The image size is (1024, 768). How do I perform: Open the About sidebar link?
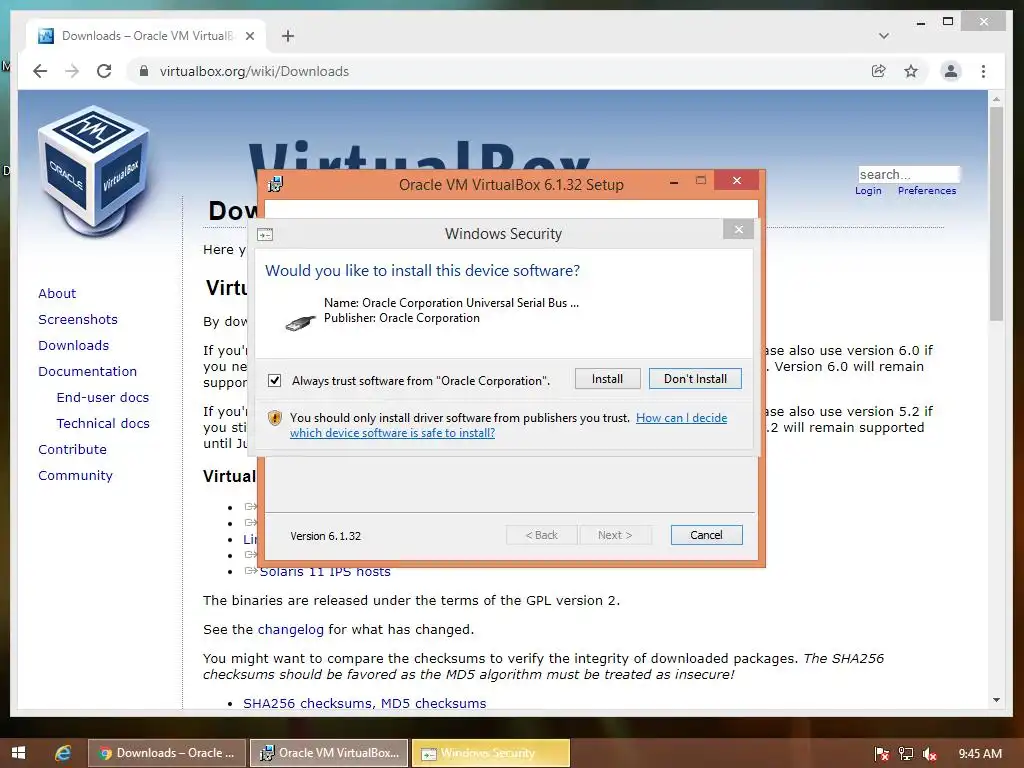(x=57, y=293)
